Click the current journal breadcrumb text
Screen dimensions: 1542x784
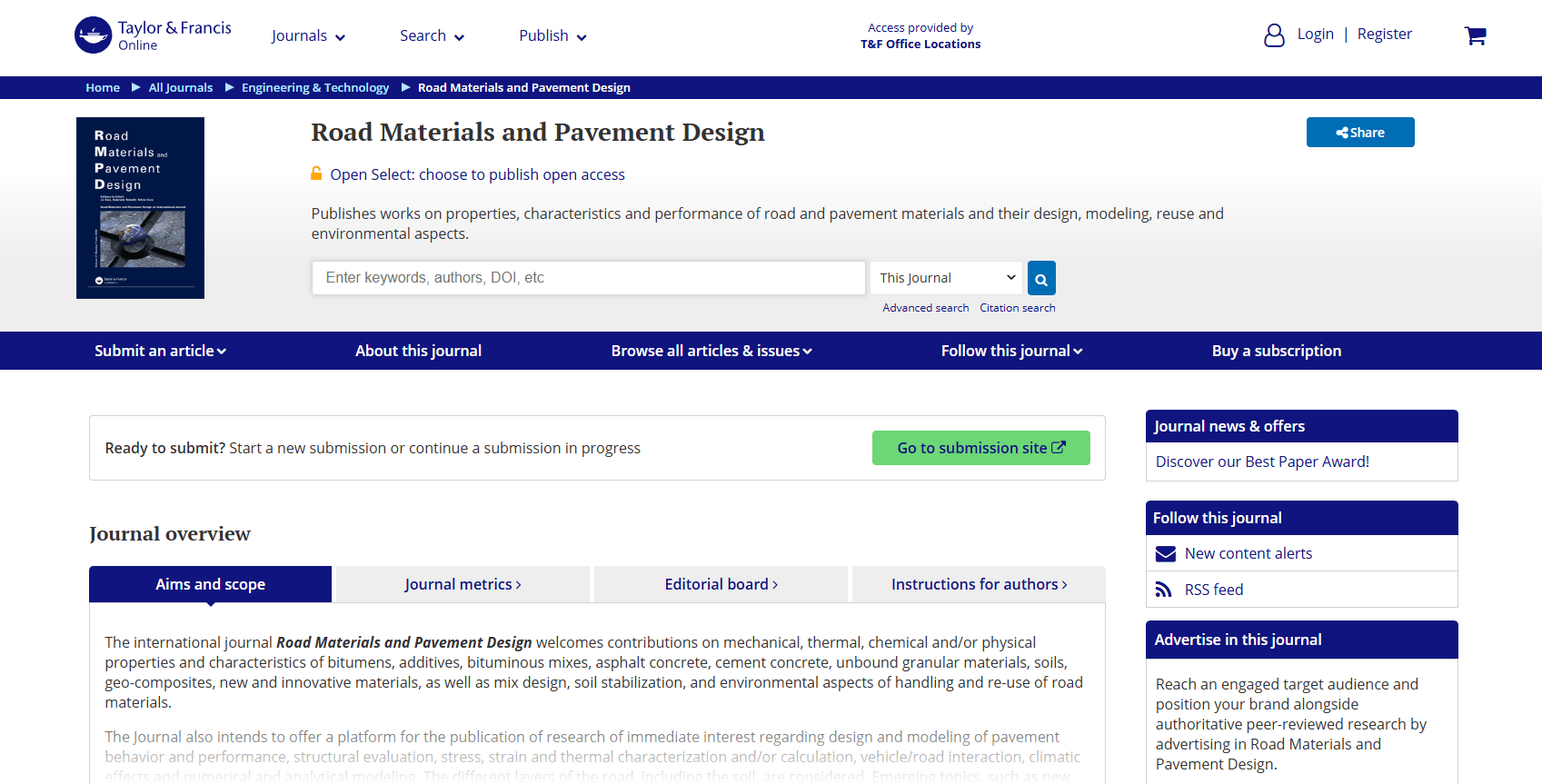pyautogui.click(x=523, y=88)
